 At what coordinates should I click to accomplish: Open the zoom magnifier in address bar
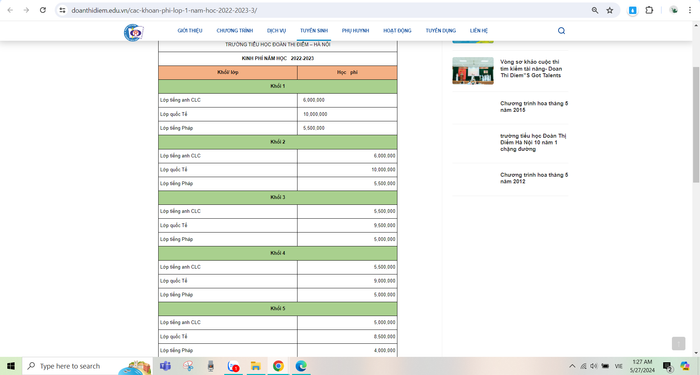595,10
